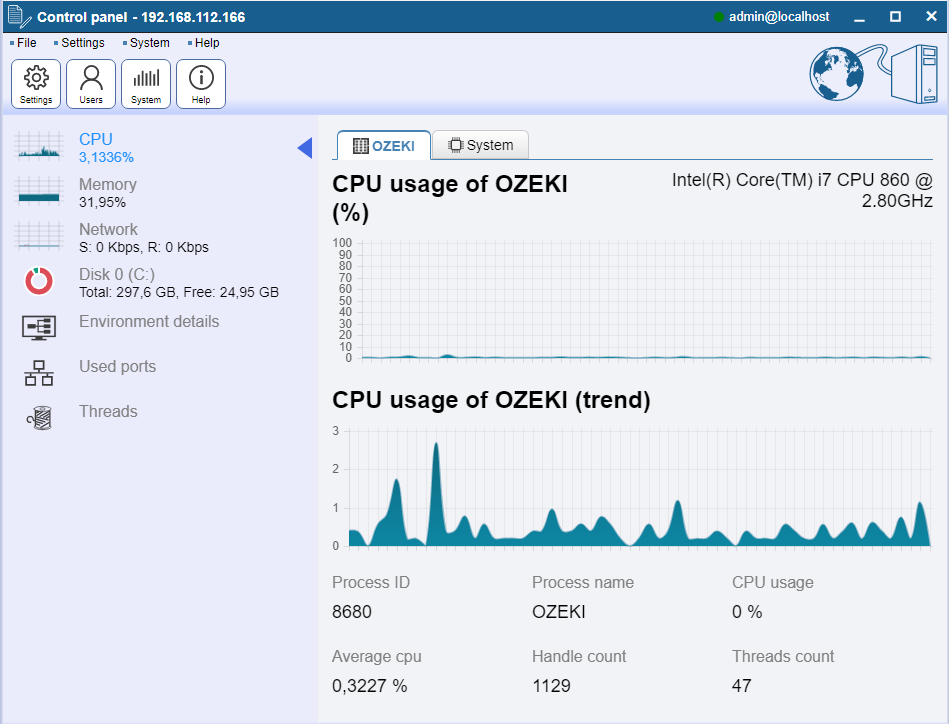
Task: Select the Network sidebar label
Action: click(108, 229)
